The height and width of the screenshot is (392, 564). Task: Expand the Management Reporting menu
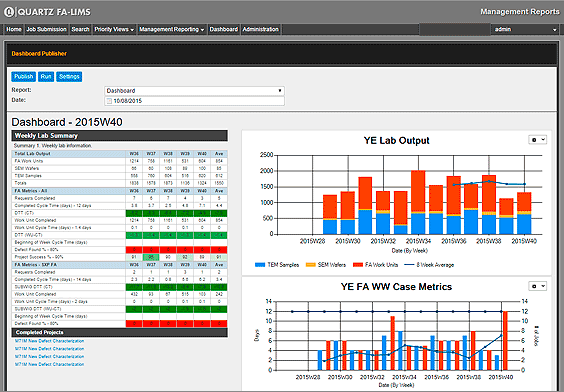[x=172, y=29]
